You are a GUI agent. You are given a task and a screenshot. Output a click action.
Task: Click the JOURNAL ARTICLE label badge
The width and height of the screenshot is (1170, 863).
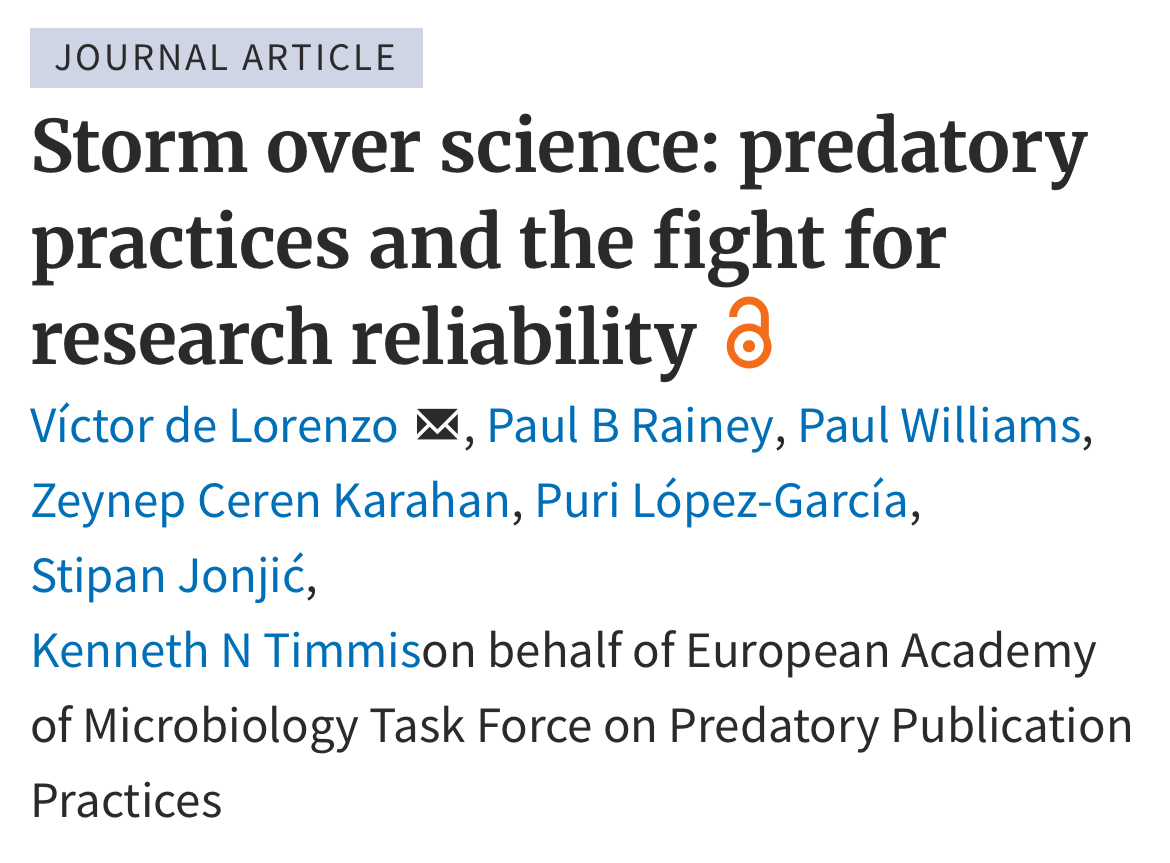pyautogui.click(x=226, y=57)
